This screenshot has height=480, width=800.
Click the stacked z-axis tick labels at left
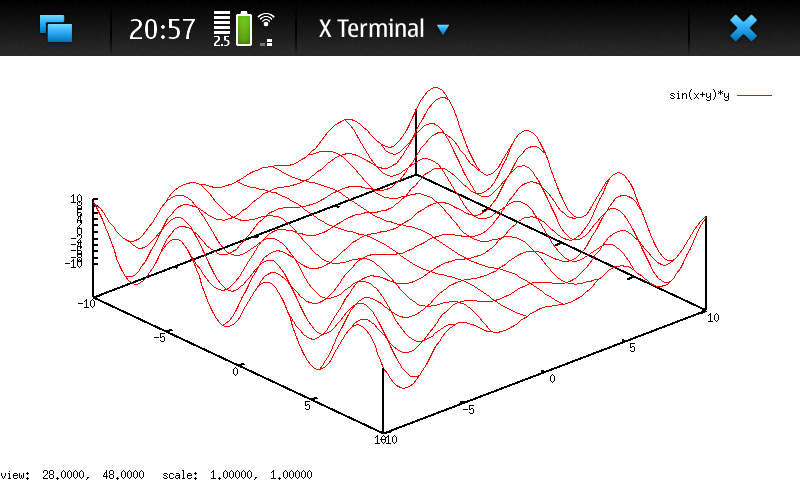[x=76, y=232]
